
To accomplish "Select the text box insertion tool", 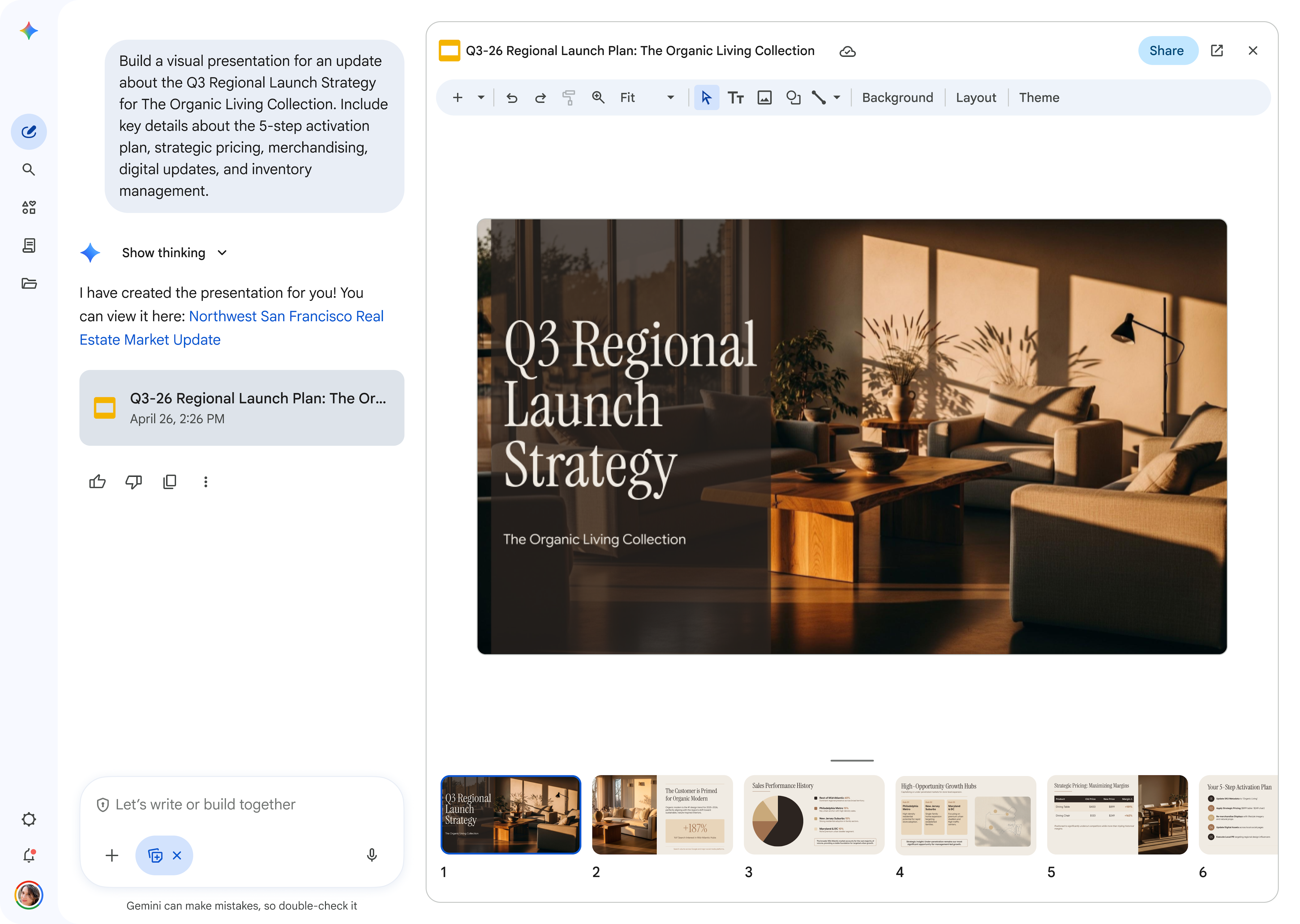I will 735,97.
